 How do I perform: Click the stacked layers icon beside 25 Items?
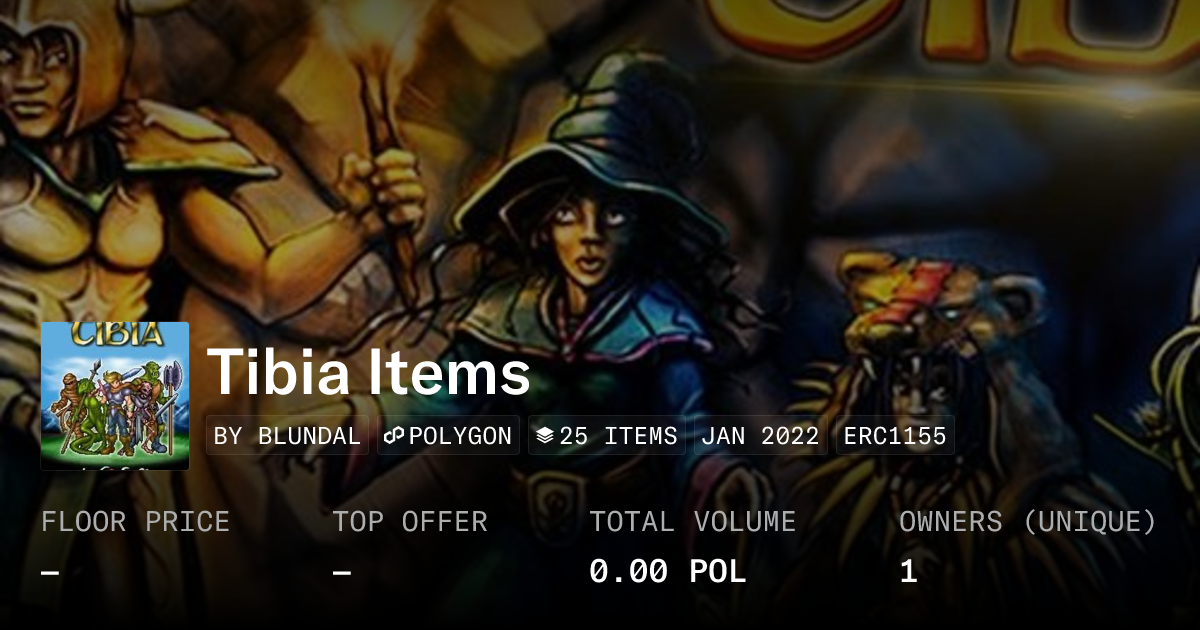pos(545,436)
